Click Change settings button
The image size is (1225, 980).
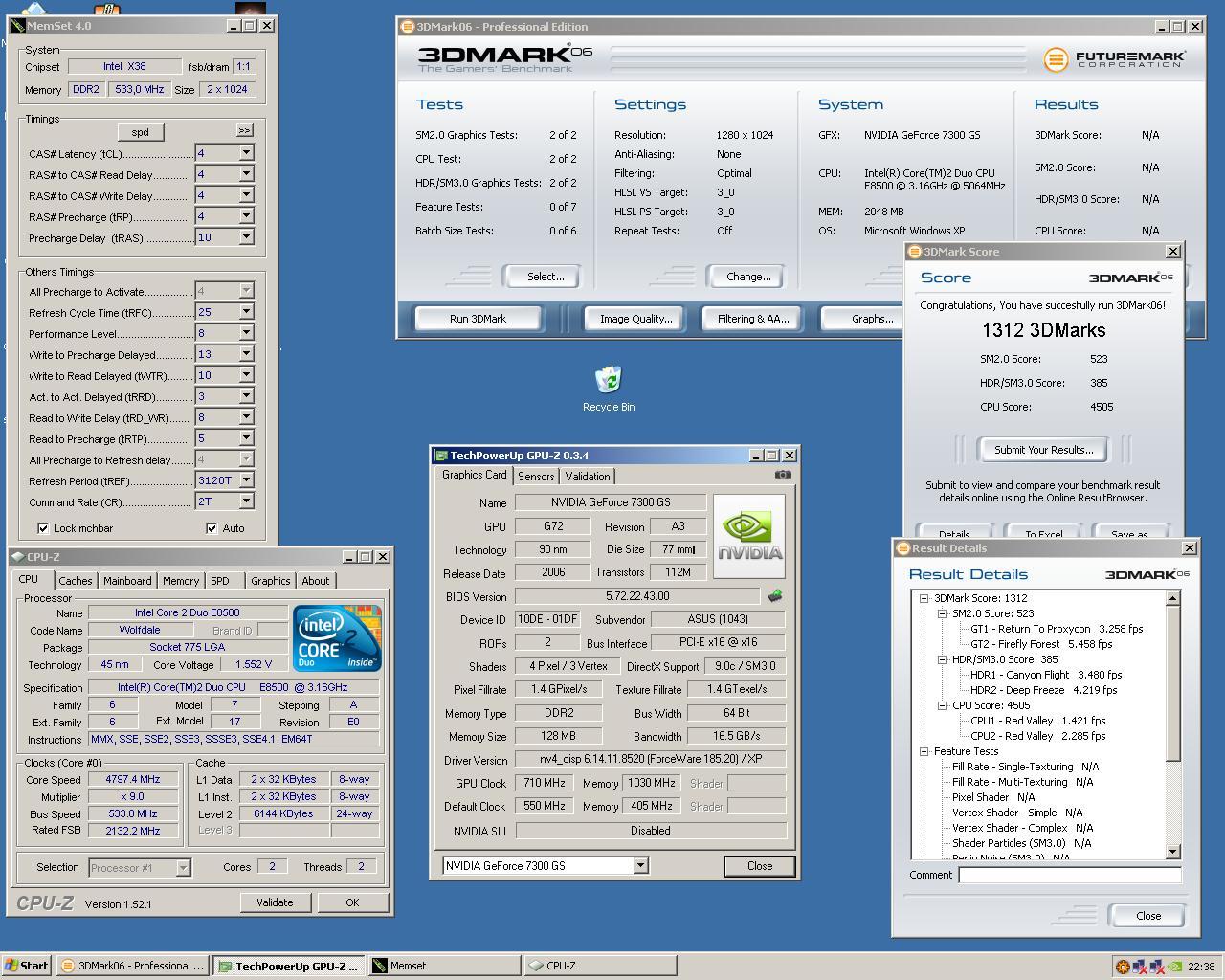[748, 277]
